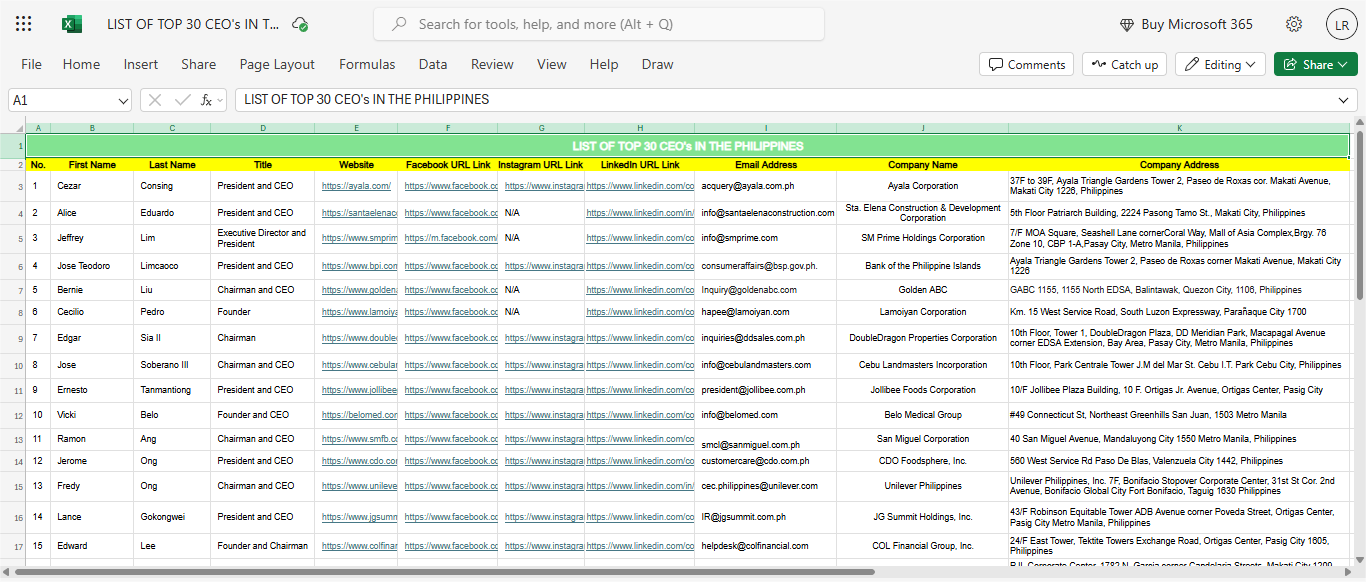Open the santaelena website link in row 4
This screenshot has height=582, width=1366.
359,213
